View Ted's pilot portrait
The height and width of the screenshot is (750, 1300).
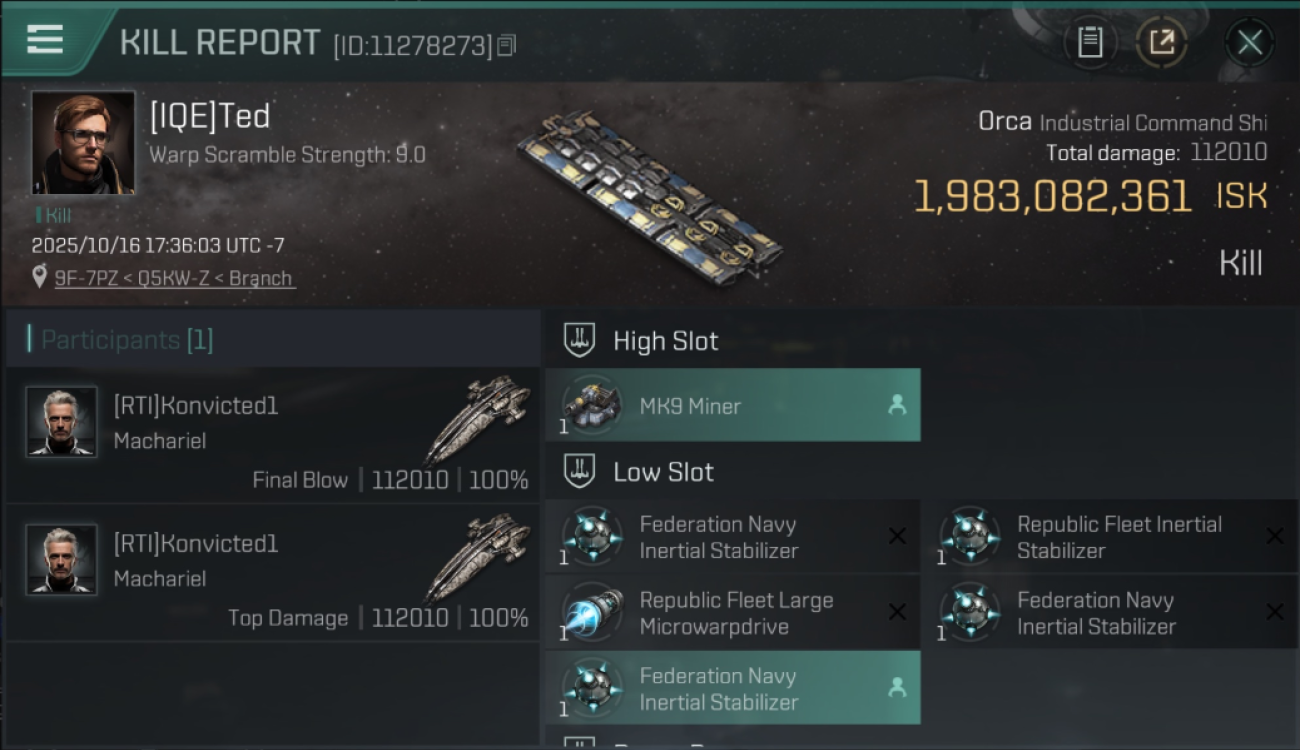83,142
